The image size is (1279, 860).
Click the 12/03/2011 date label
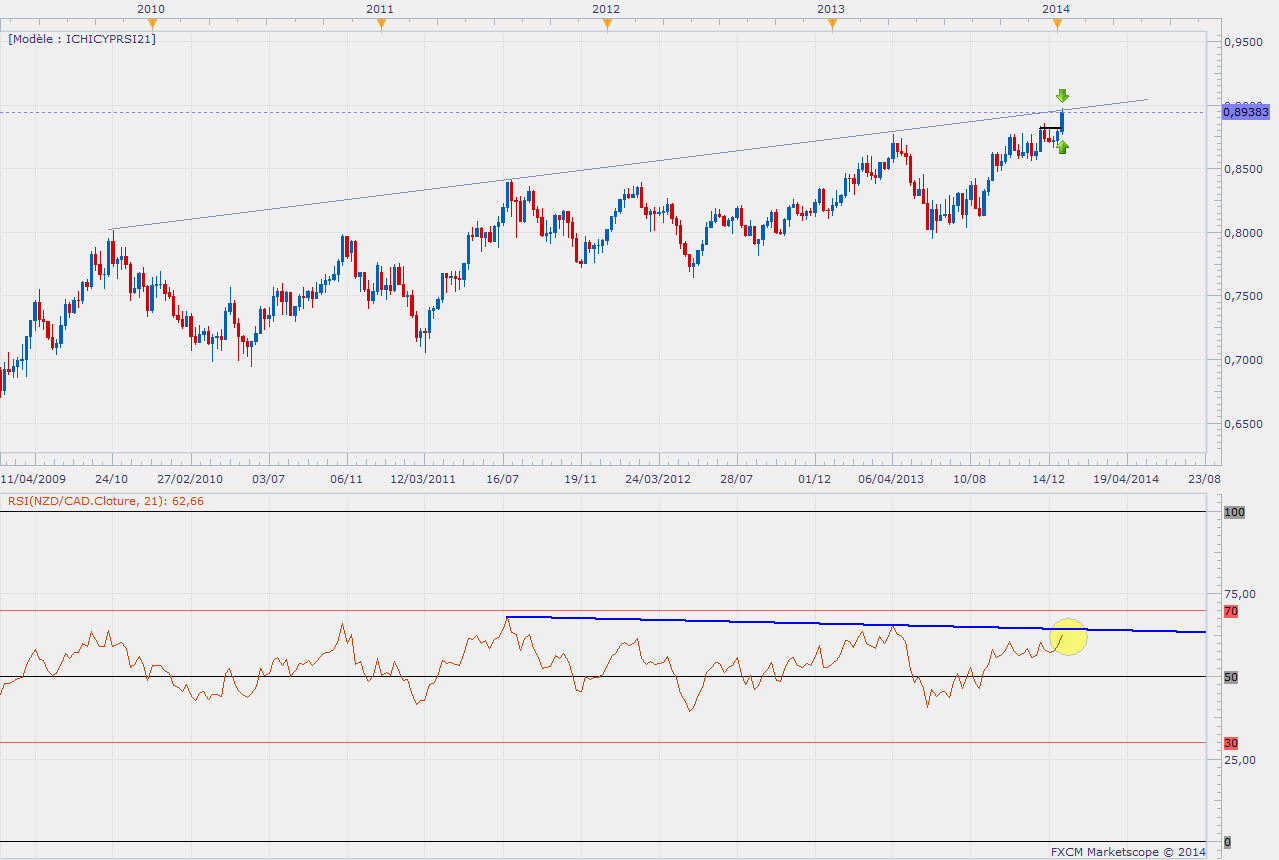(x=423, y=479)
